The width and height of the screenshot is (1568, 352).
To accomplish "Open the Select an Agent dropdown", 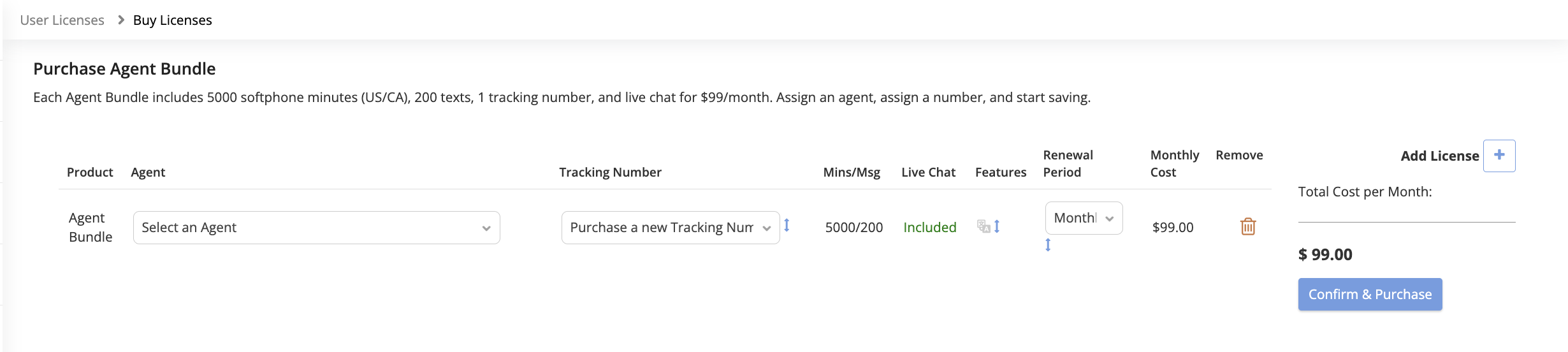I will [316, 228].
